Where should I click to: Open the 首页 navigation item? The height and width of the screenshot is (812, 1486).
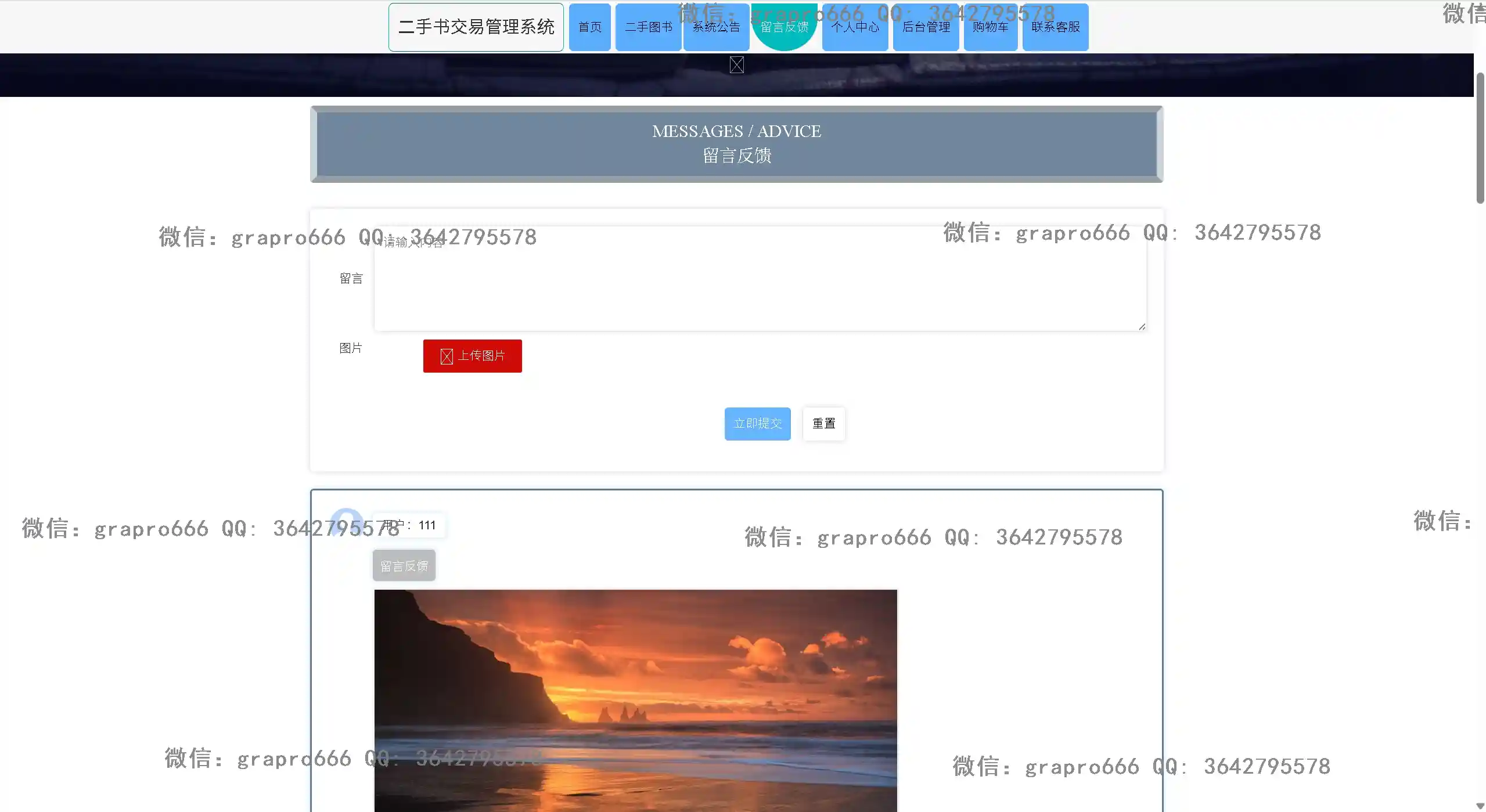click(589, 27)
